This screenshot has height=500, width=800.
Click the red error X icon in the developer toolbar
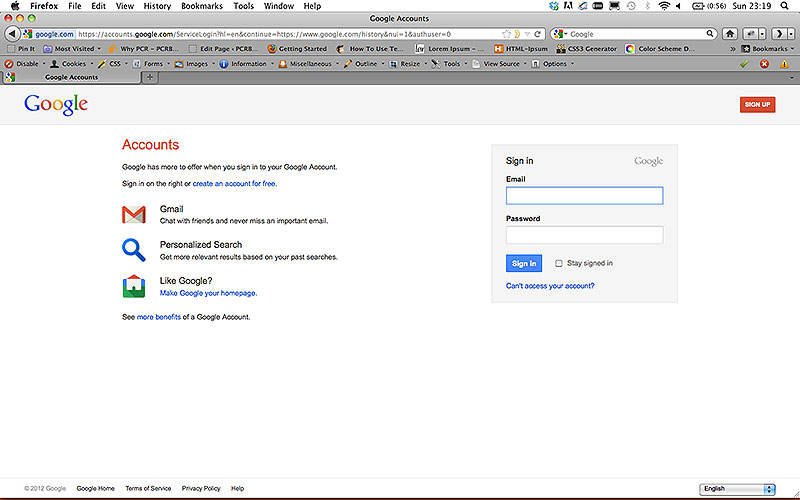coord(764,64)
